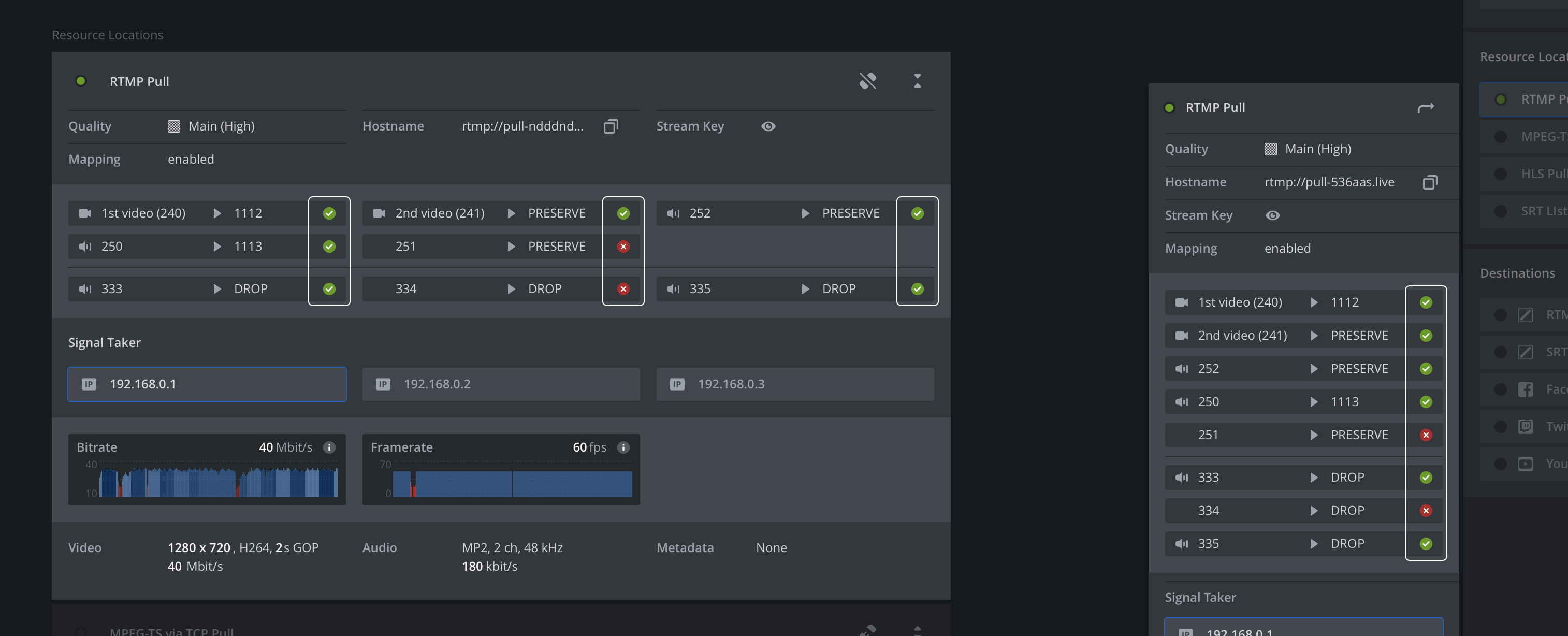Click the red error marker on track 334
Screen dimensions: 1568x636
coord(623,288)
